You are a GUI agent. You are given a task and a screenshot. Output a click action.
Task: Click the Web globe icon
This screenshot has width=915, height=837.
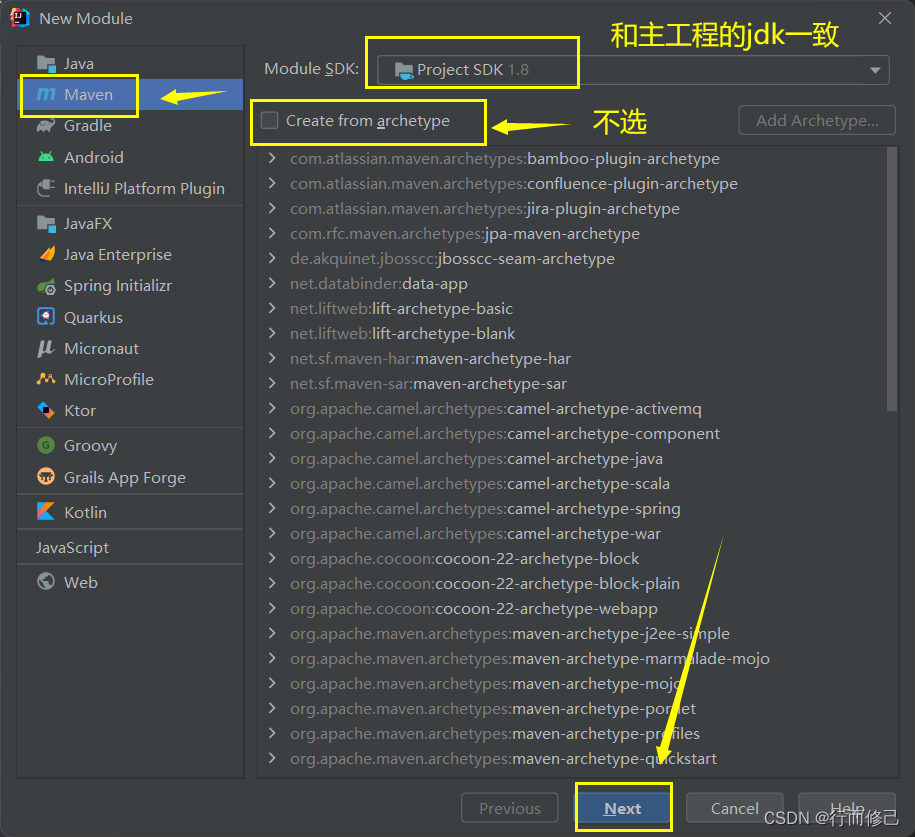click(46, 582)
